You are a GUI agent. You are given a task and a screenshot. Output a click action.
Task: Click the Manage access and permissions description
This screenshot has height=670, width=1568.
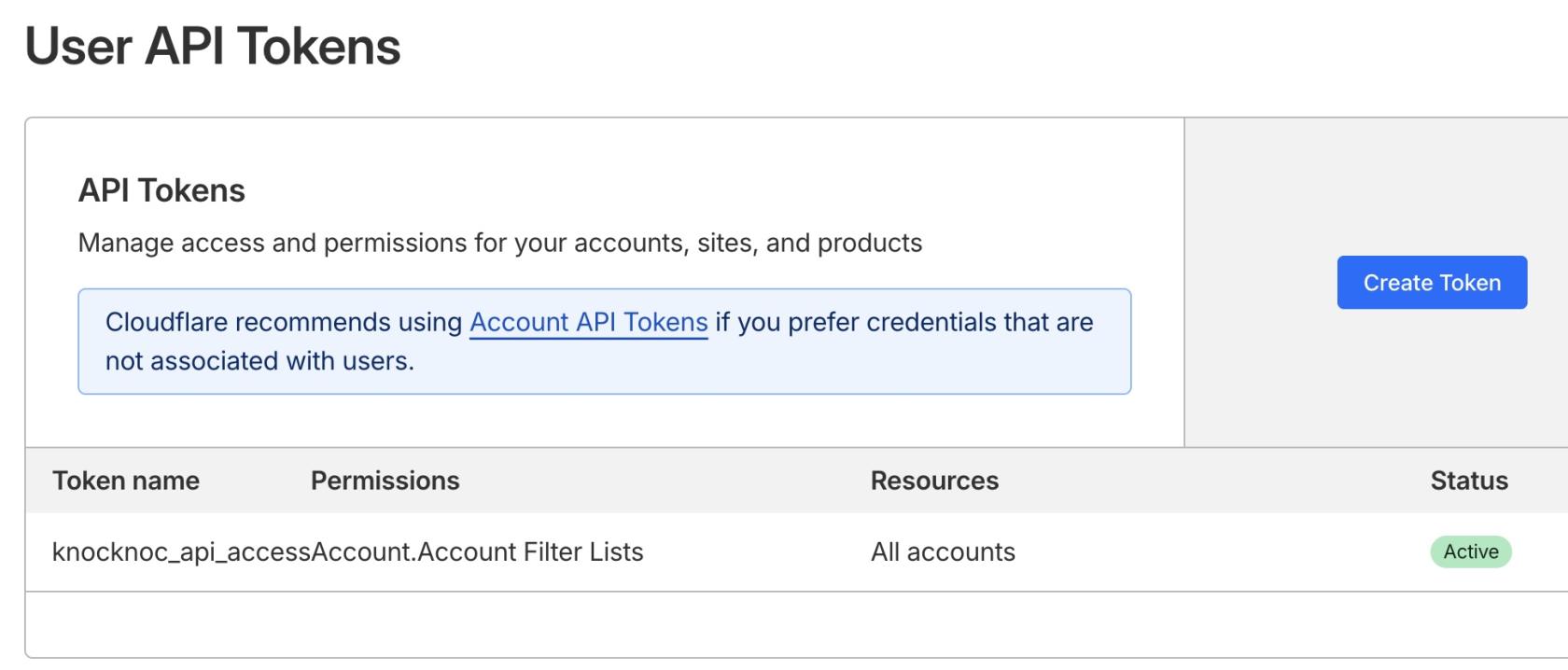tap(500, 243)
